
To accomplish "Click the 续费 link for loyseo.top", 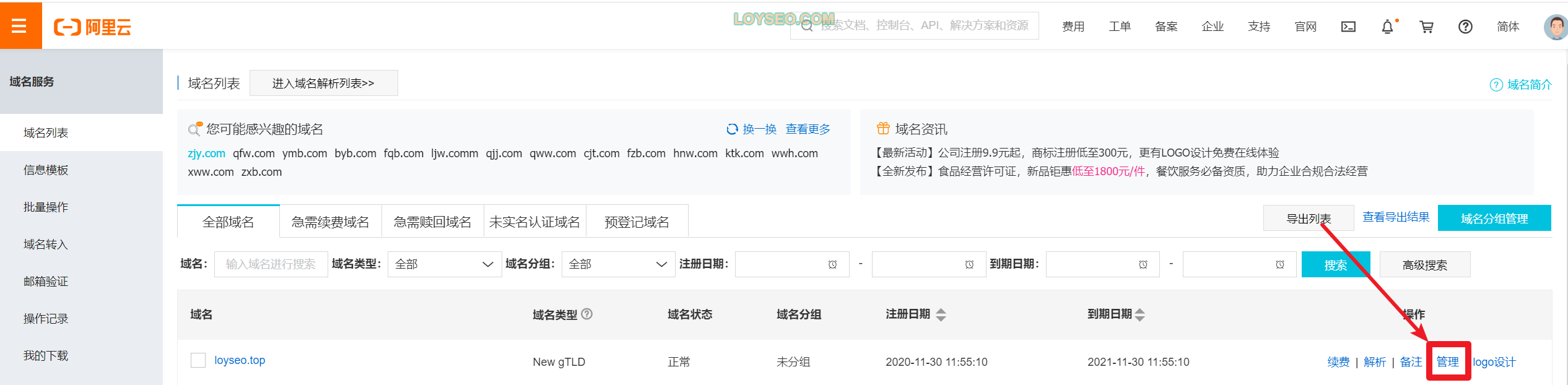I will 1338,362.
